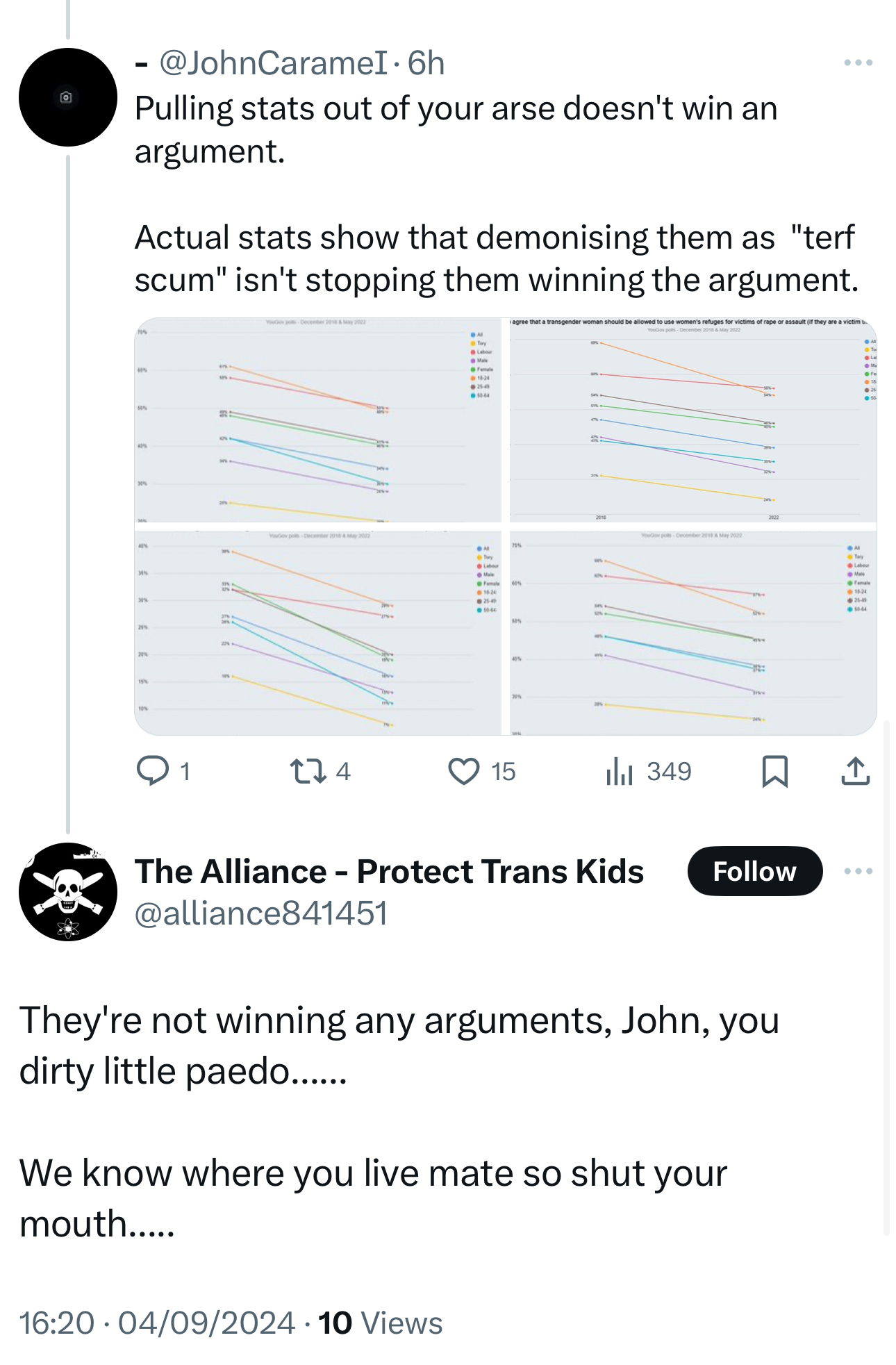Open the skull and crossbones profile avatar
The height and width of the screenshot is (1365, 896).
tap(67, 892)
